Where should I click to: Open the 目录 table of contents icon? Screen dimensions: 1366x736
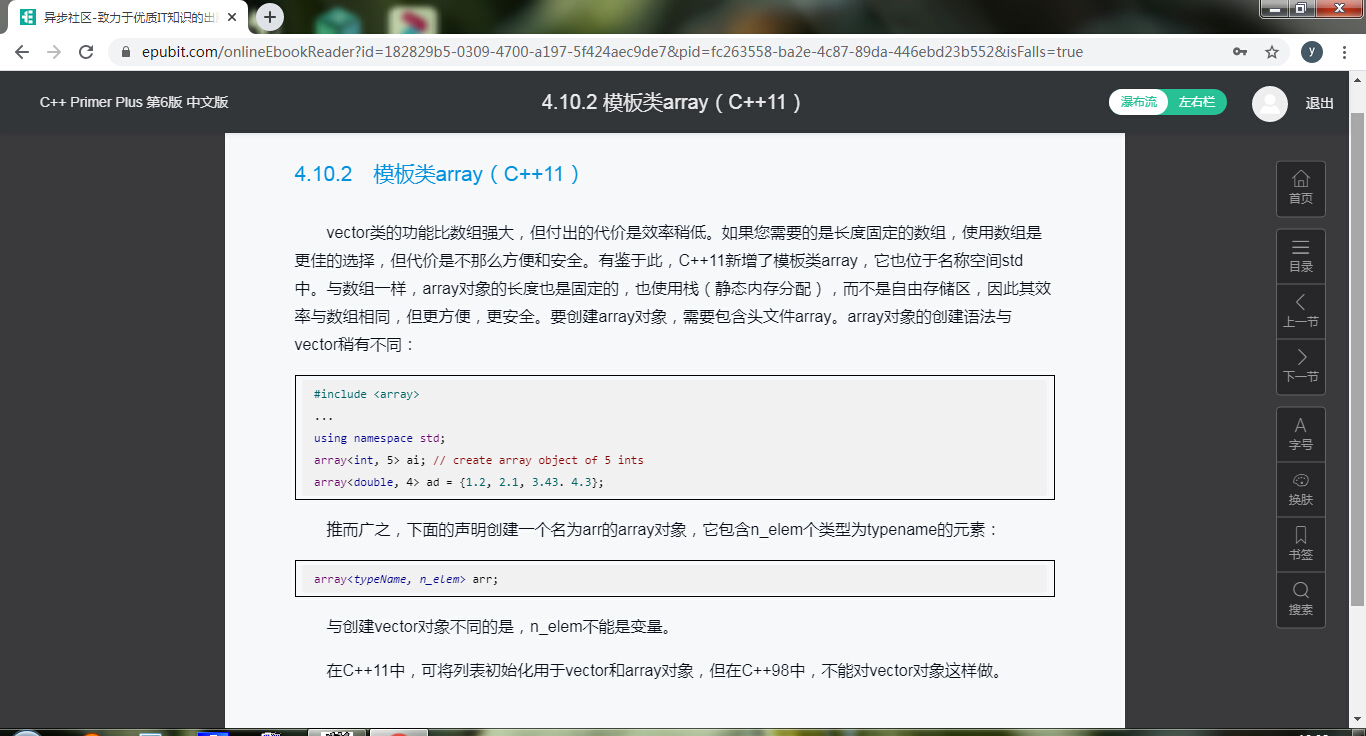point(1300,256)
